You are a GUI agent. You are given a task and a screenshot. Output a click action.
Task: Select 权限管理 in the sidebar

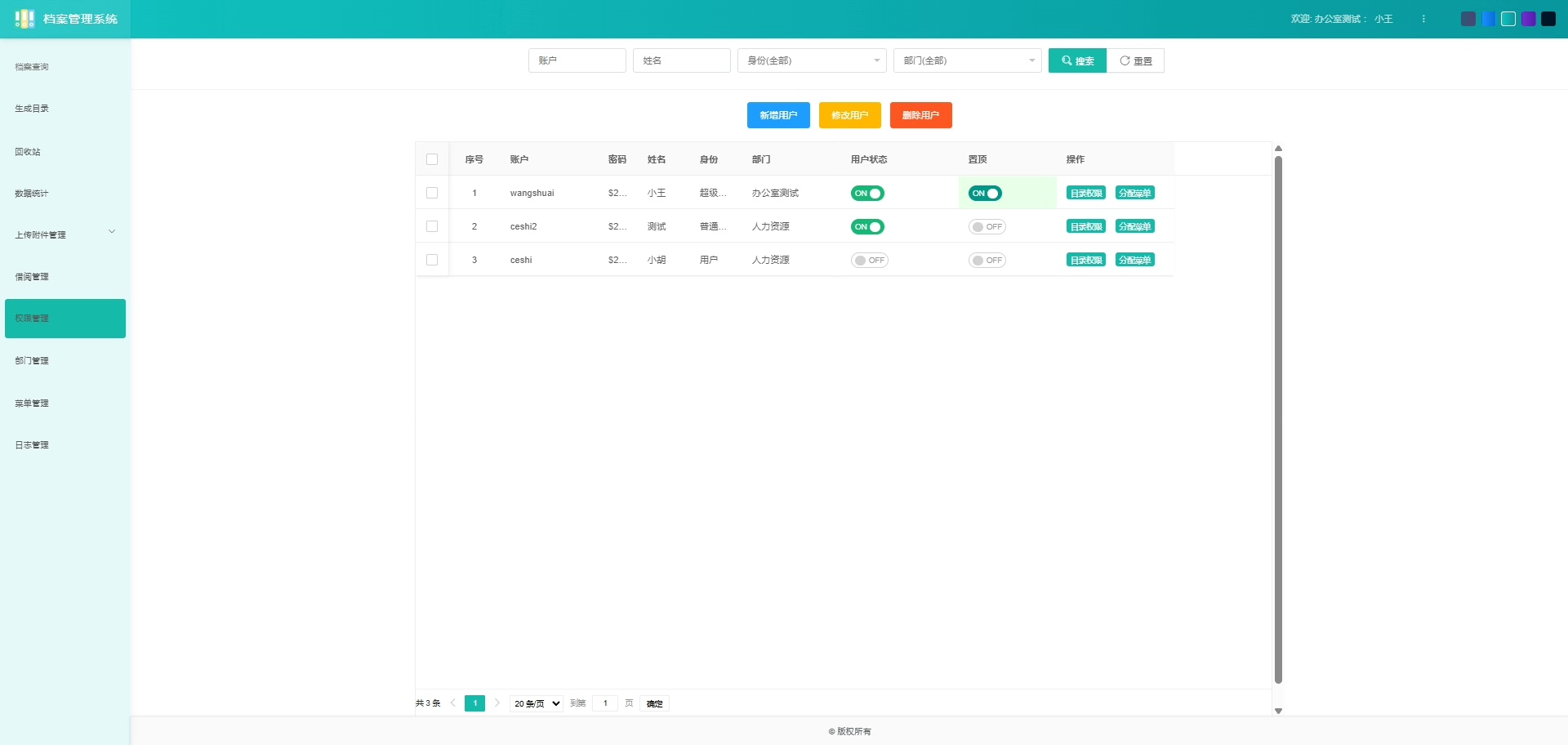point(65,319)
